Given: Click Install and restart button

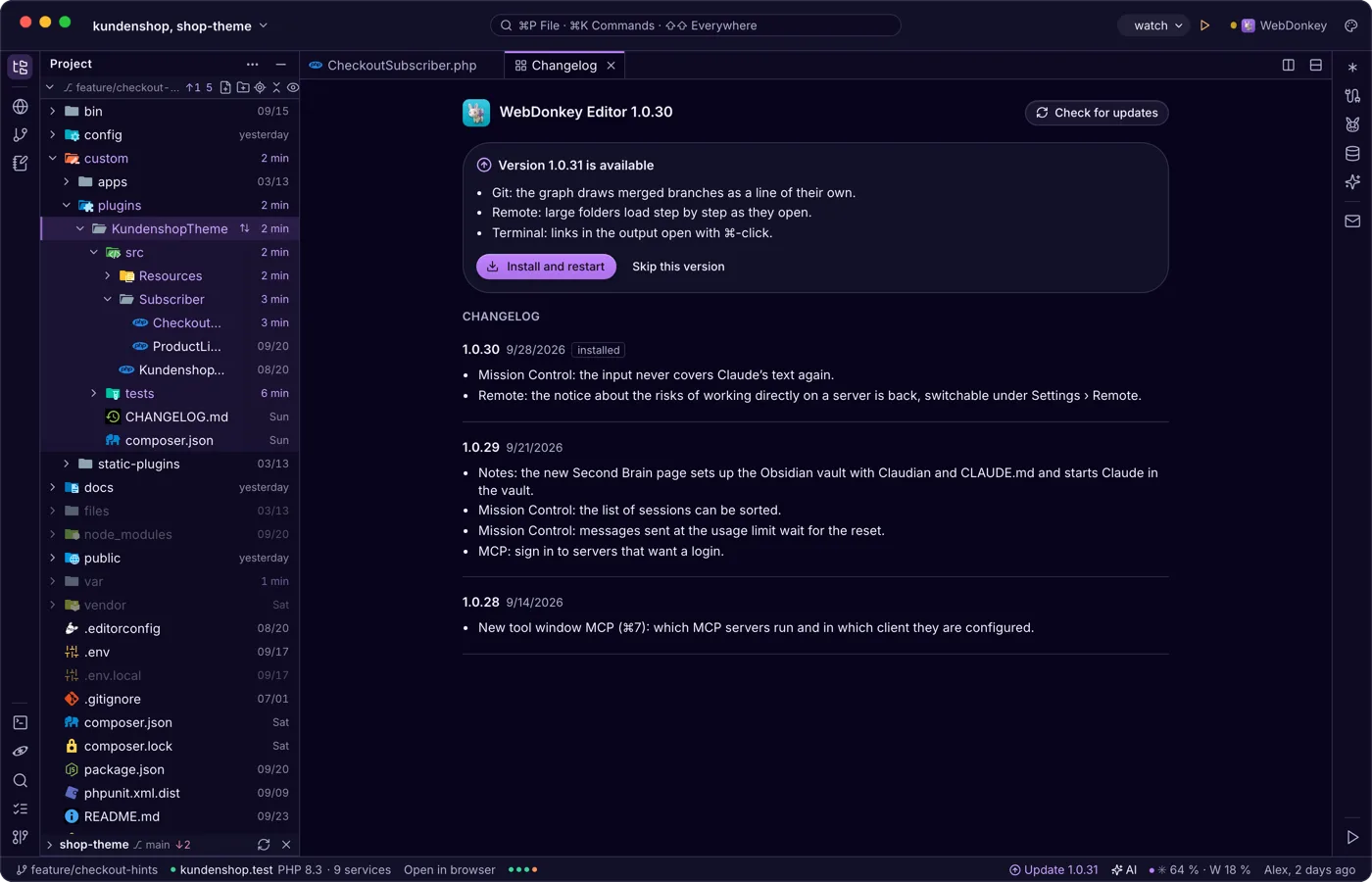Looking at the screenshot, I should (x=546, y=267).
